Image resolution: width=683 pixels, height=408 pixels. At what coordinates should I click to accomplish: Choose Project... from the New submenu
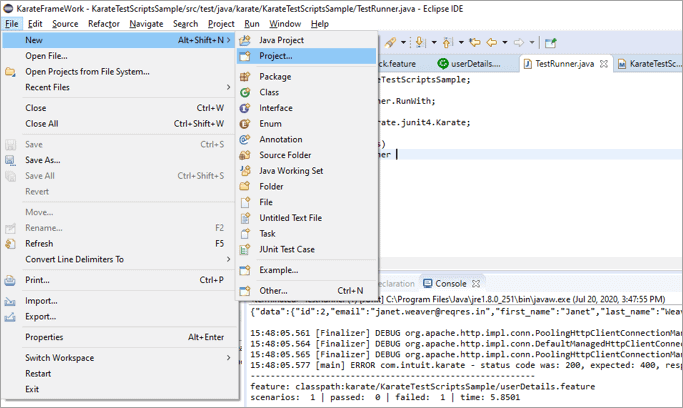(x=306, y=56)
